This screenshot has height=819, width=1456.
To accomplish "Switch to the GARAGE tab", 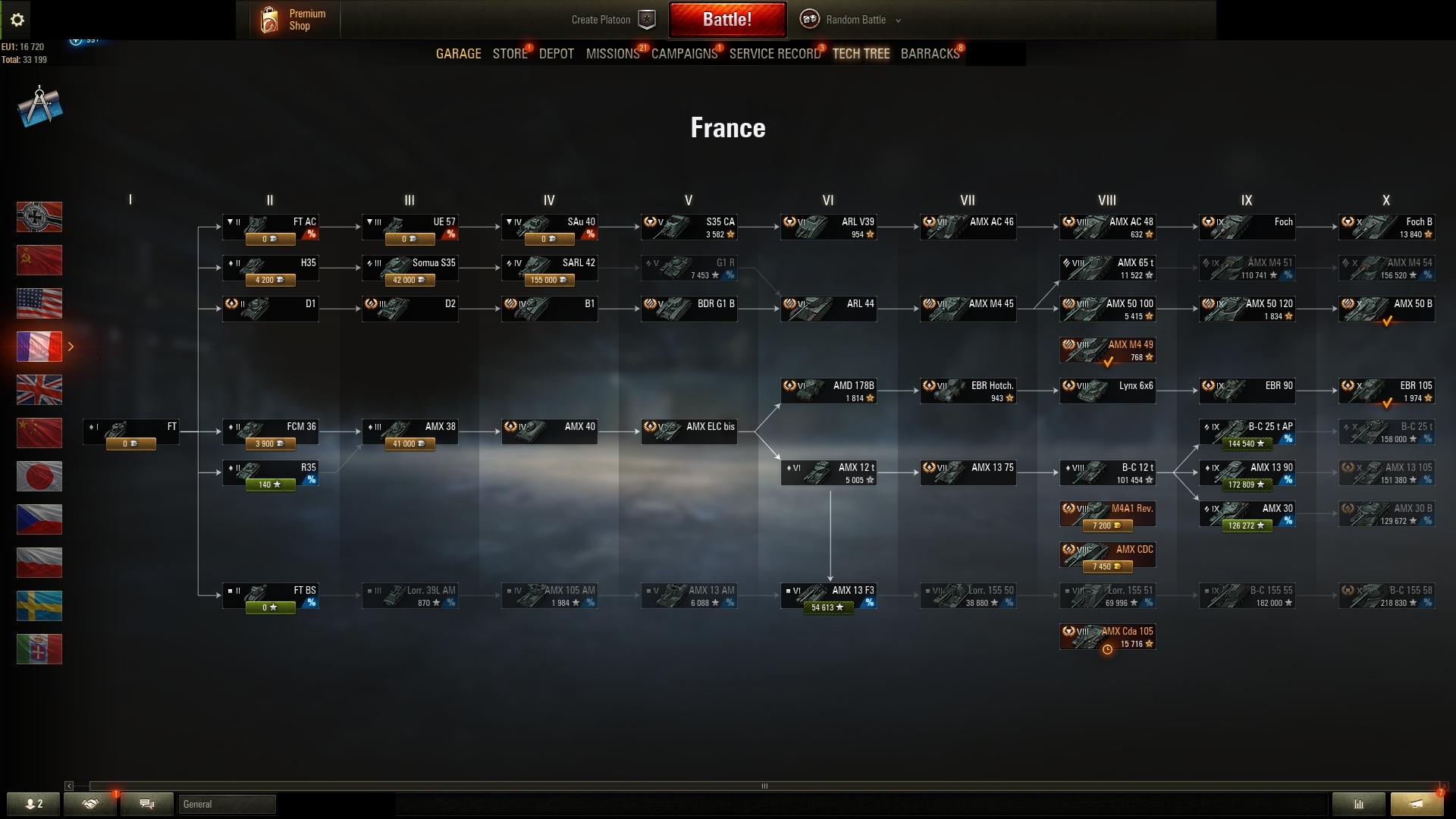I will (x=458, y=54).
